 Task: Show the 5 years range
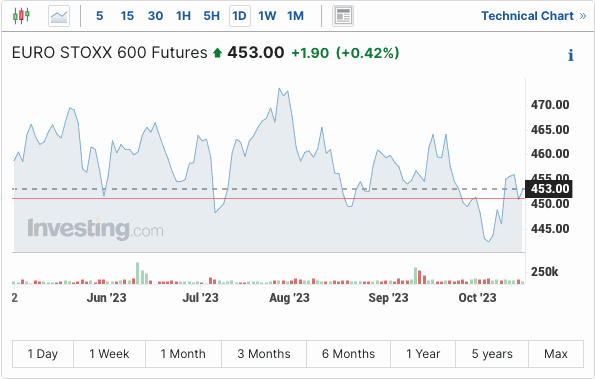[492, 354]
